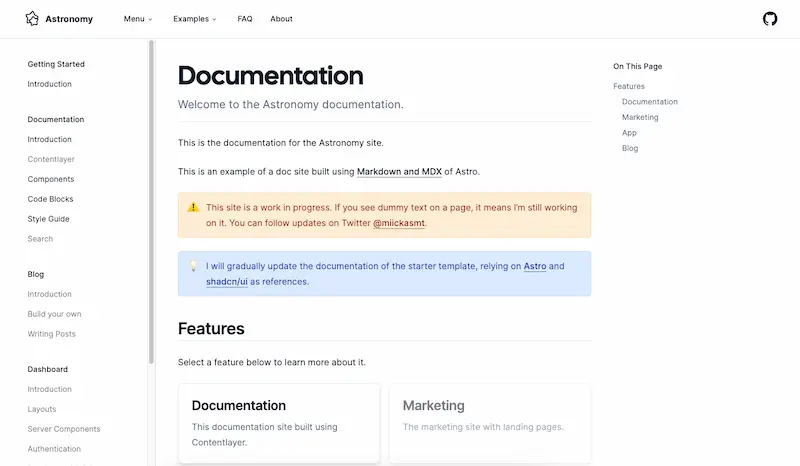Click the Getting Started Introduction link

click(x=49, y=84)
